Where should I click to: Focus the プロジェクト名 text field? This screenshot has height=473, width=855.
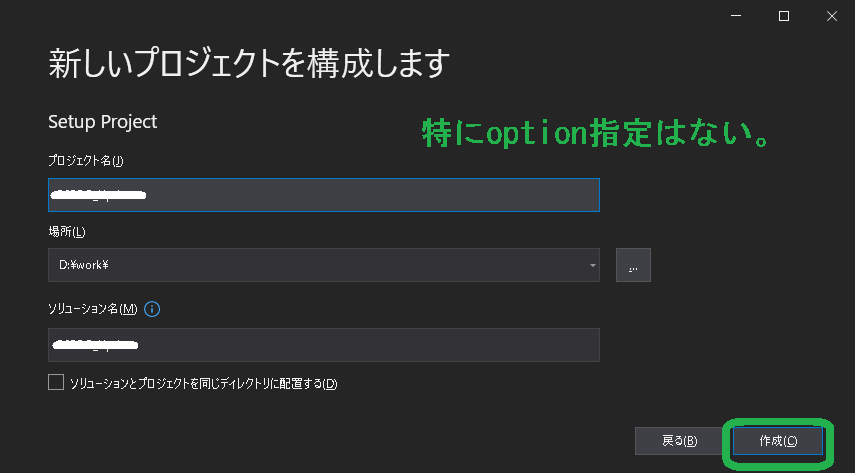coord(324,195)
